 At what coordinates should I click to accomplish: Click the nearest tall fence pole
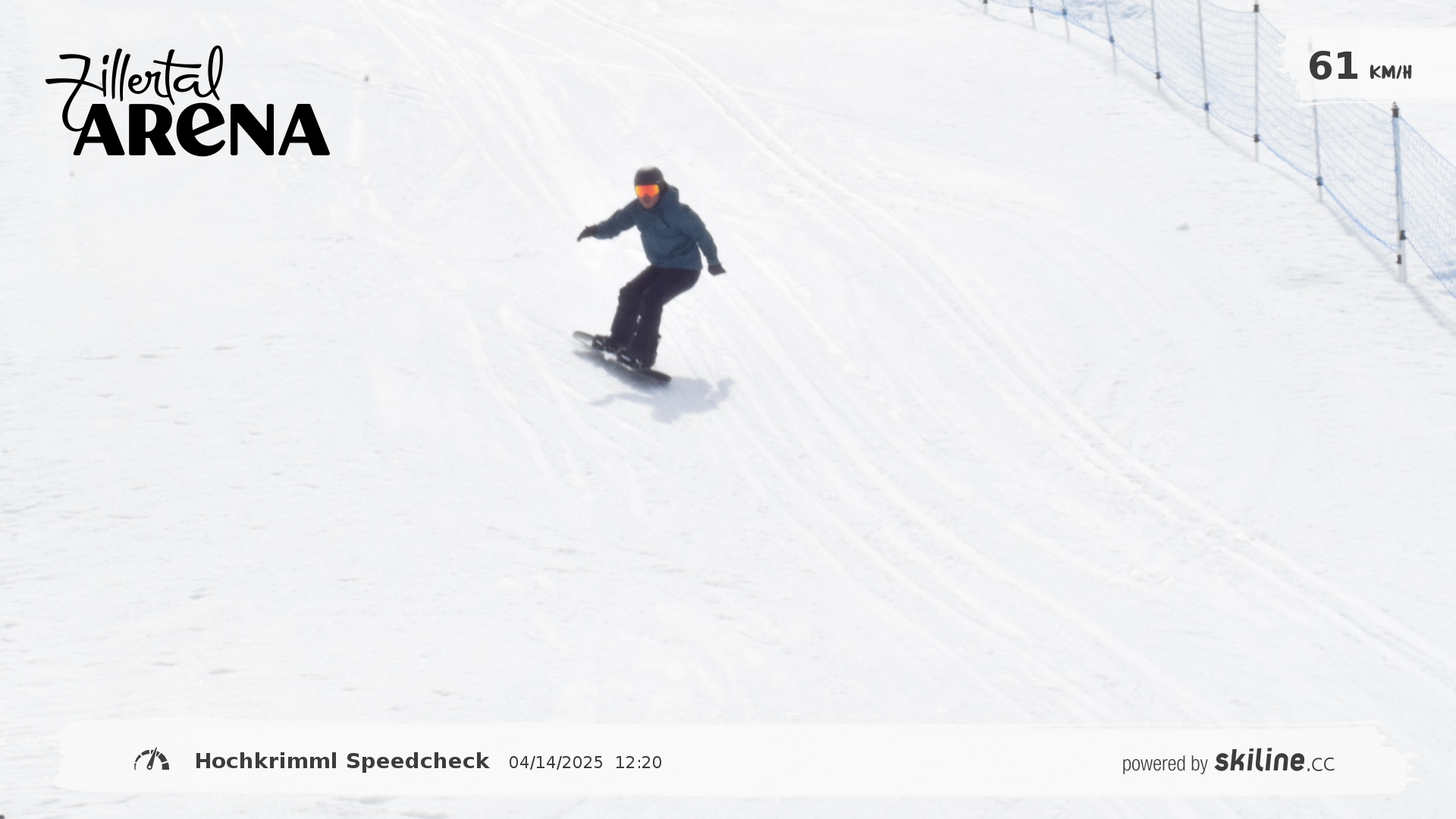pyautogui.click(x=1399, y=193)
